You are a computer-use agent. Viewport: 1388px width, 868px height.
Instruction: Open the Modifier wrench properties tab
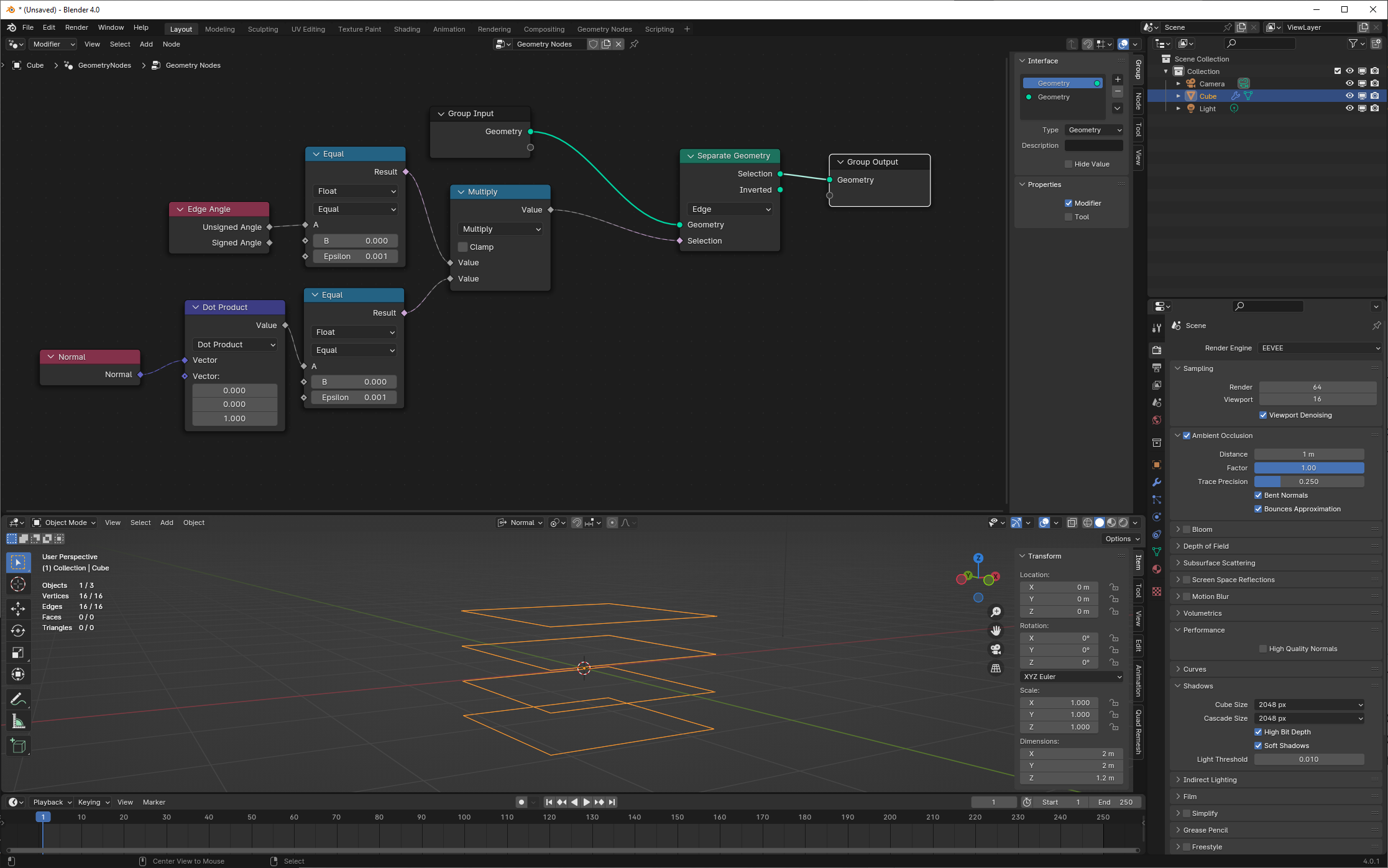[x=1157, y=482]
